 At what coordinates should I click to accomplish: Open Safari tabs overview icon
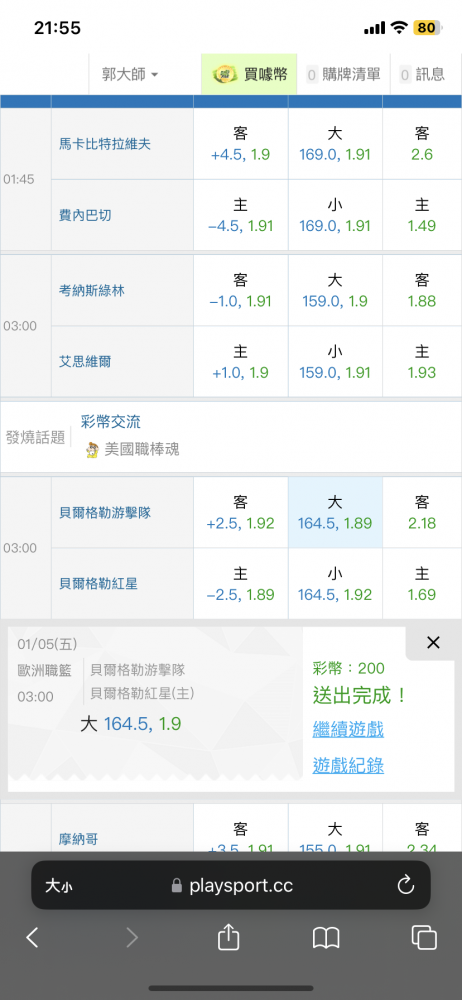[424, 938]
